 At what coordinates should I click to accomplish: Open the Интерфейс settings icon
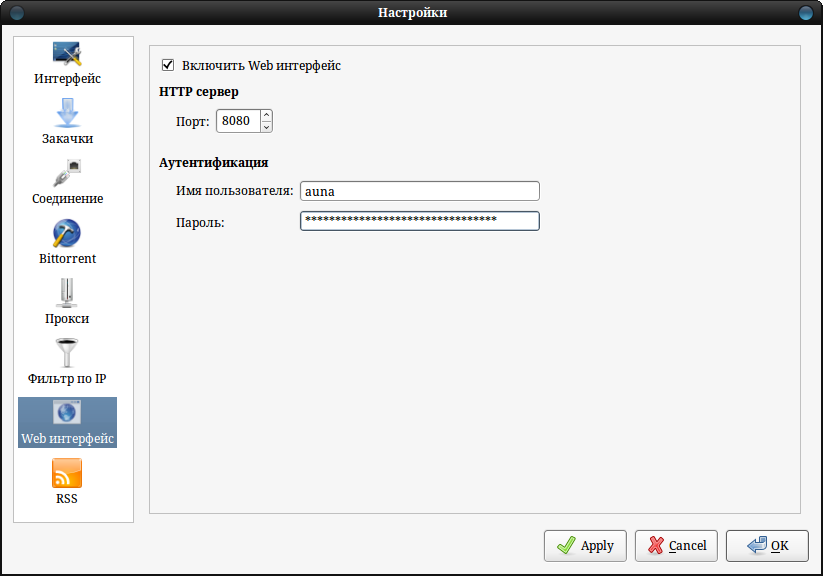67,54
